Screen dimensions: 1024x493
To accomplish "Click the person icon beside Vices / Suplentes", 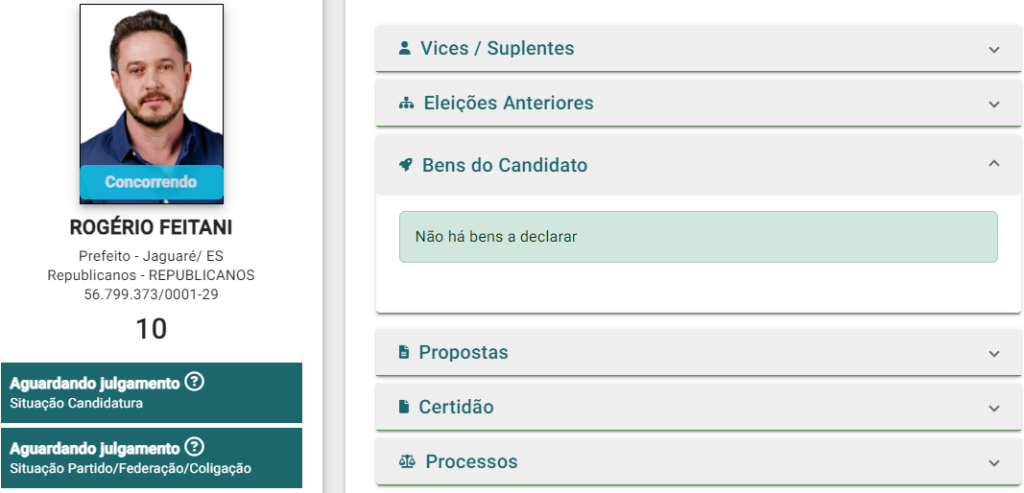I will tap(405, 48).
